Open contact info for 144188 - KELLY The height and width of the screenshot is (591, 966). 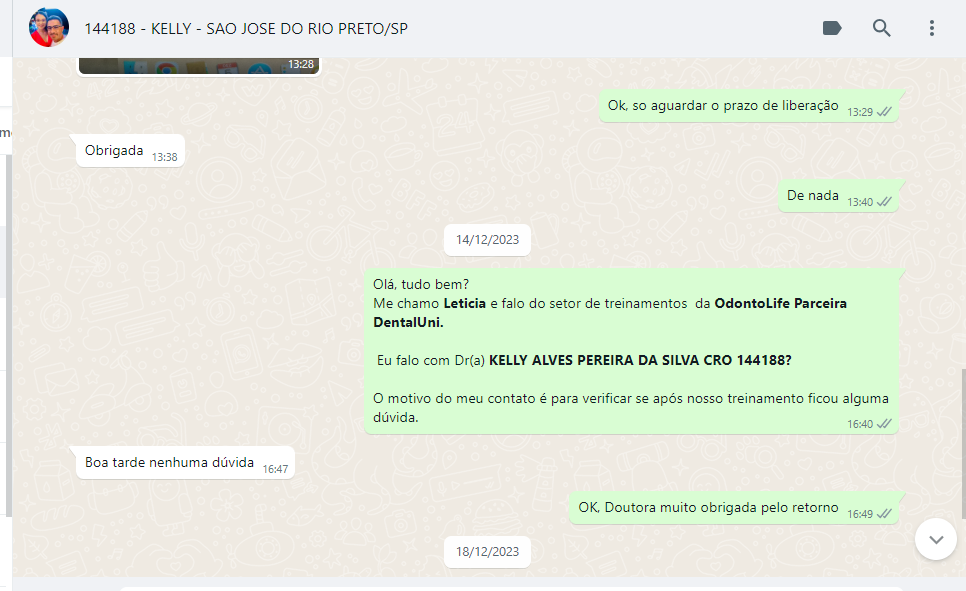pos(246,29)
